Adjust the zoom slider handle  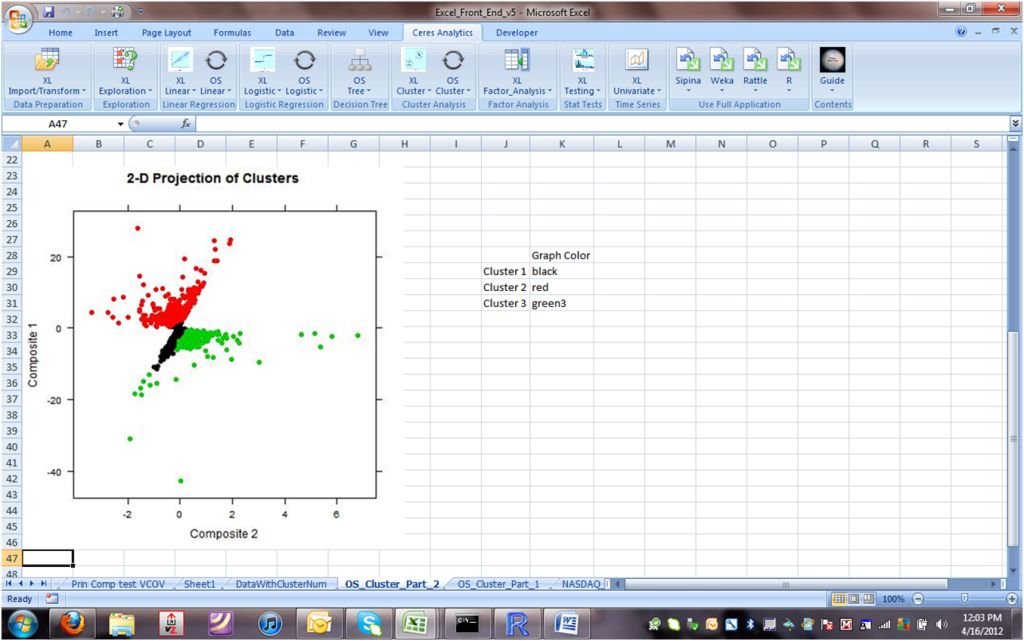[x=965, y=599]
